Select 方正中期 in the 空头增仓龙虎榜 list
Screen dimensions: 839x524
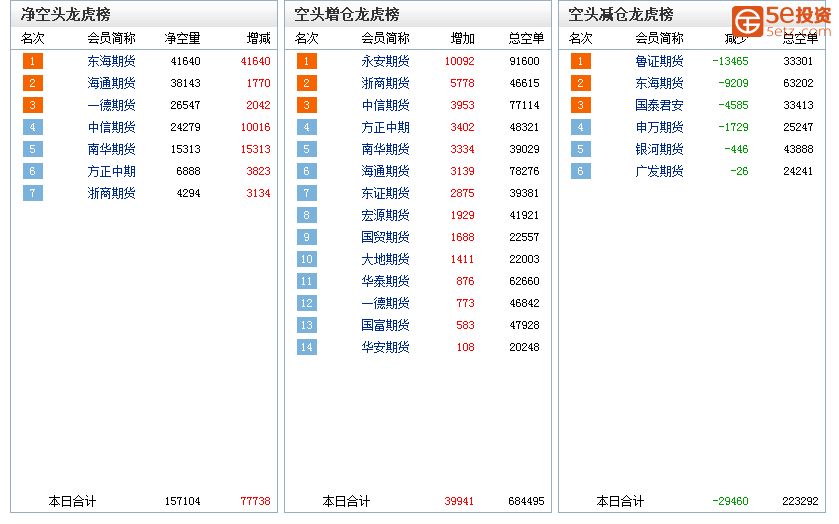click(385, 127)
